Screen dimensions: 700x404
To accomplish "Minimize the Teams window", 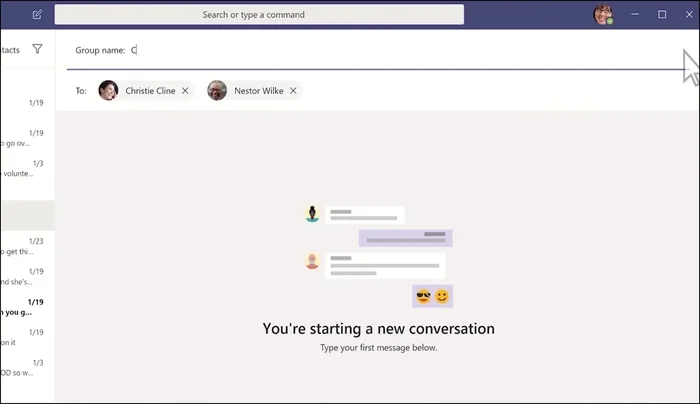I will [635, 14].
